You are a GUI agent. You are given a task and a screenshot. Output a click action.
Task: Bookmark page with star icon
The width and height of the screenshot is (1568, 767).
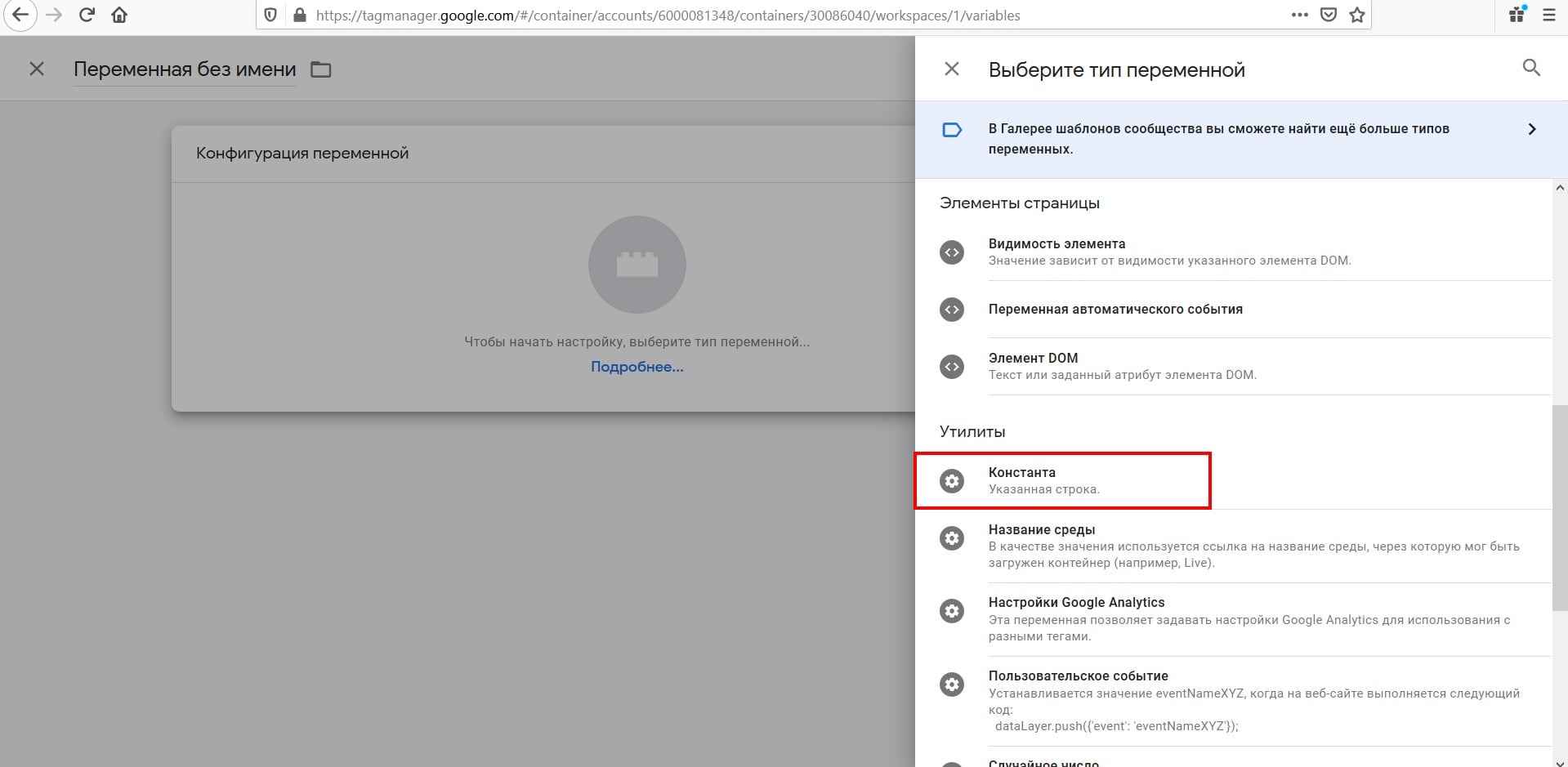pyautogui.click(x=1357, y=16)
